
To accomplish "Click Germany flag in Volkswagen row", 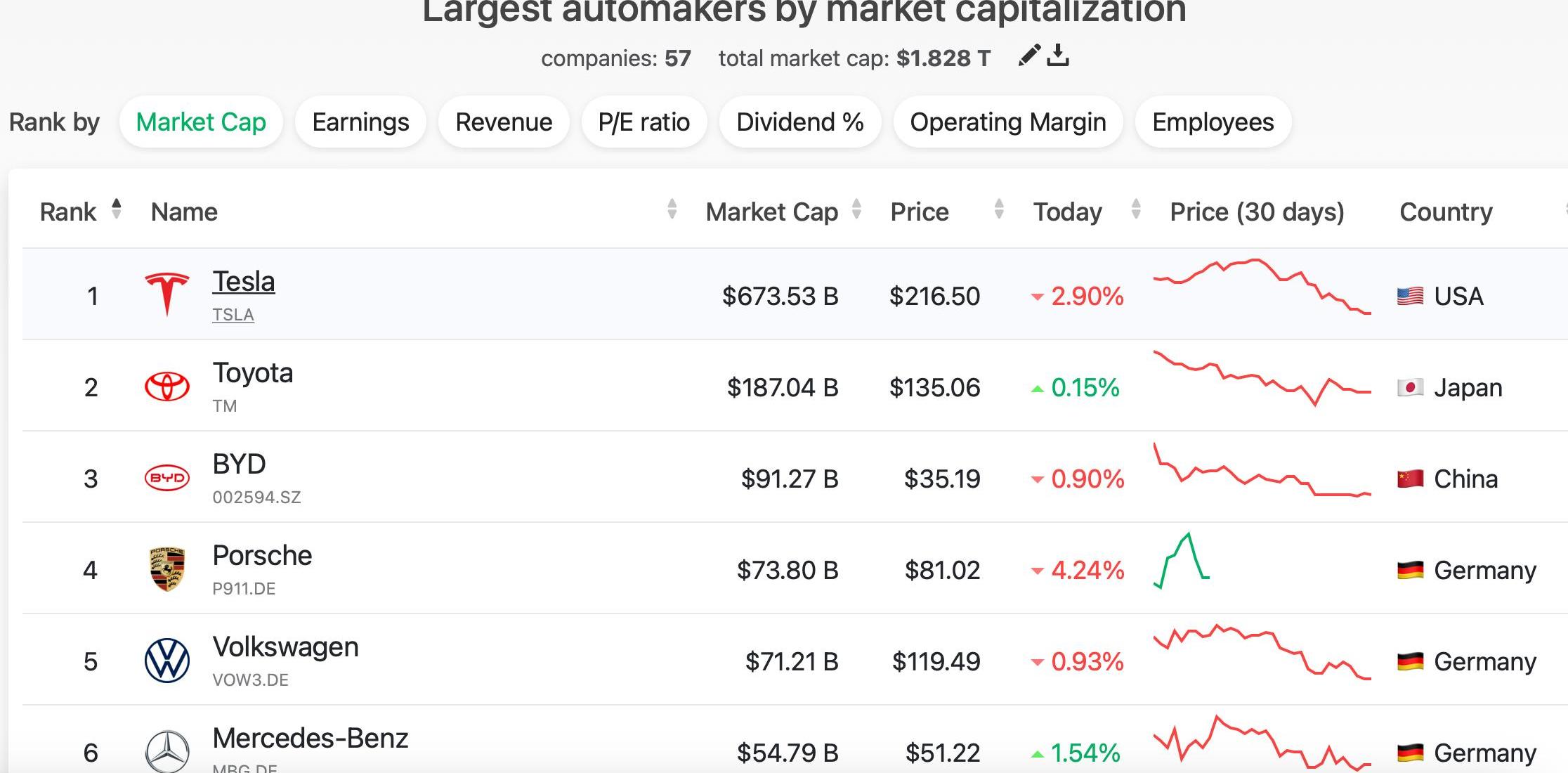I will click(x=1410, y=661).
